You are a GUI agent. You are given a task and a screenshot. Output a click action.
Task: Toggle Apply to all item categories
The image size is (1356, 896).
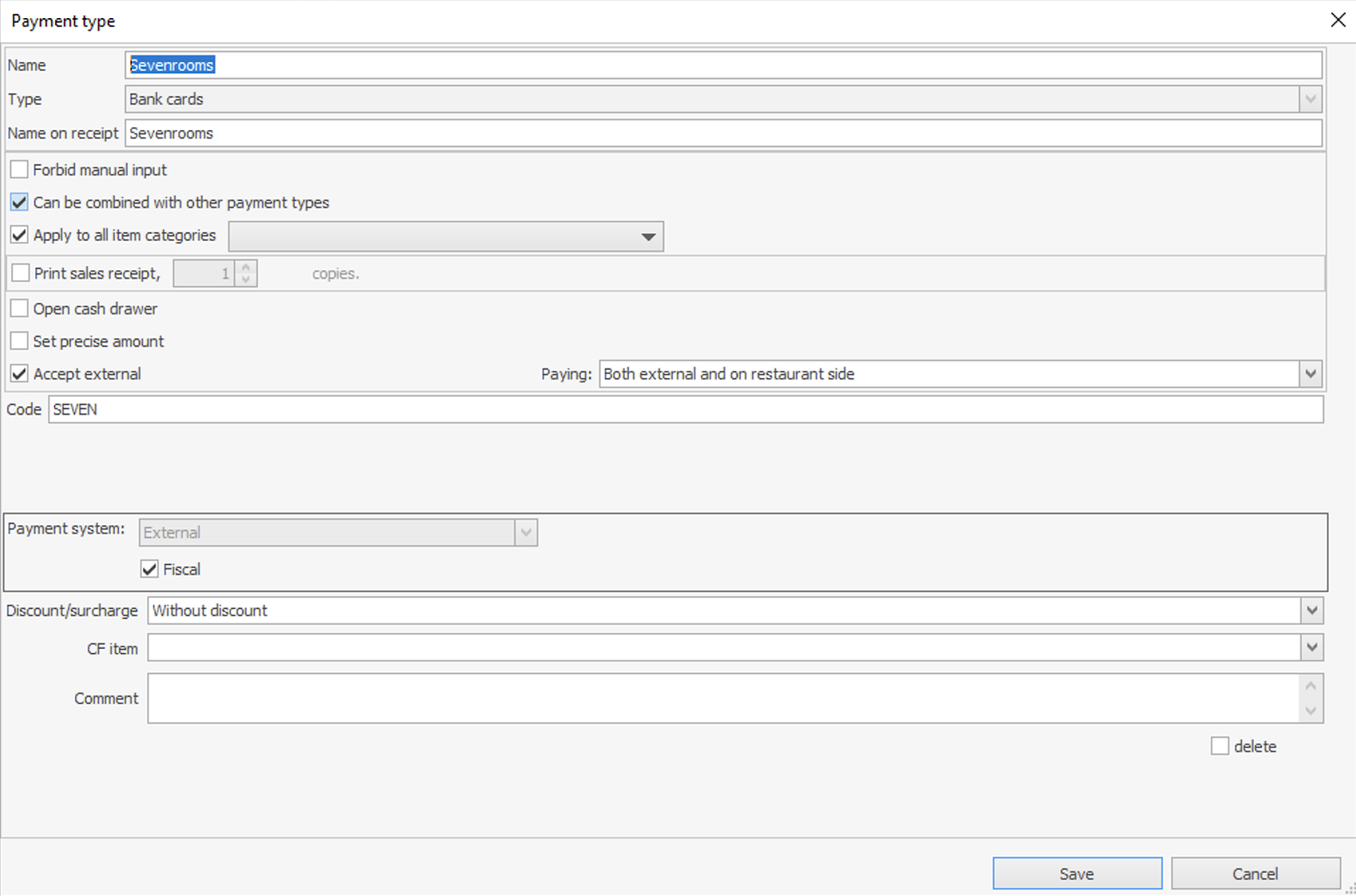click(x=19, y=235)
